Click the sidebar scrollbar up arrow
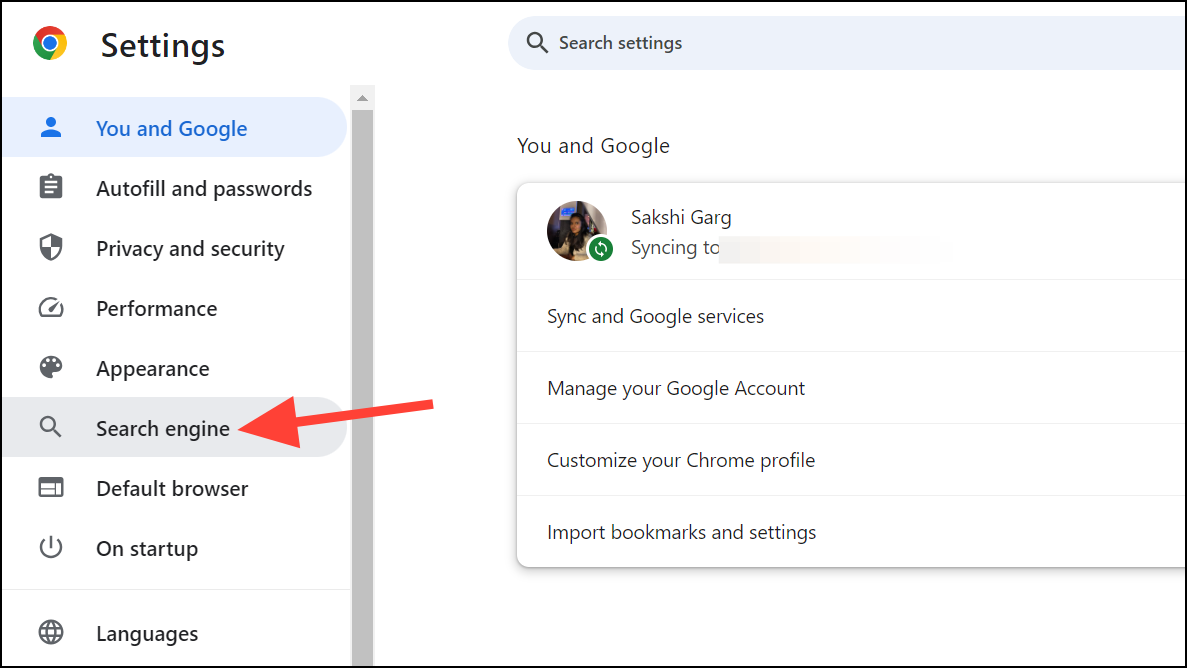Screen dimensions: 1187x668 pos(363,98)
